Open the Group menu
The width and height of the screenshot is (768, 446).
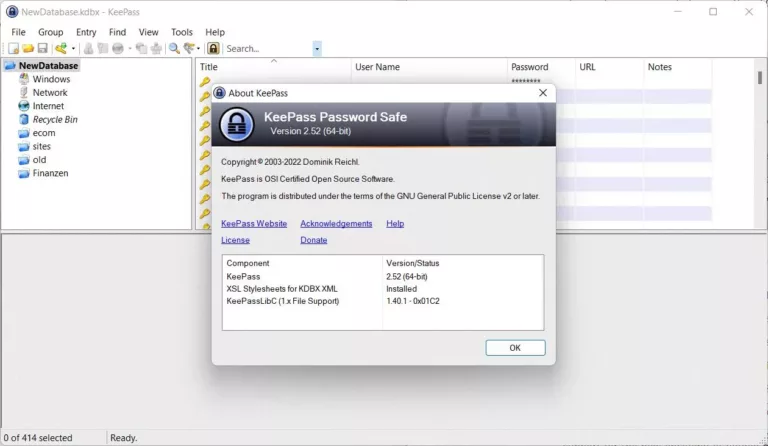coord(50,32)
